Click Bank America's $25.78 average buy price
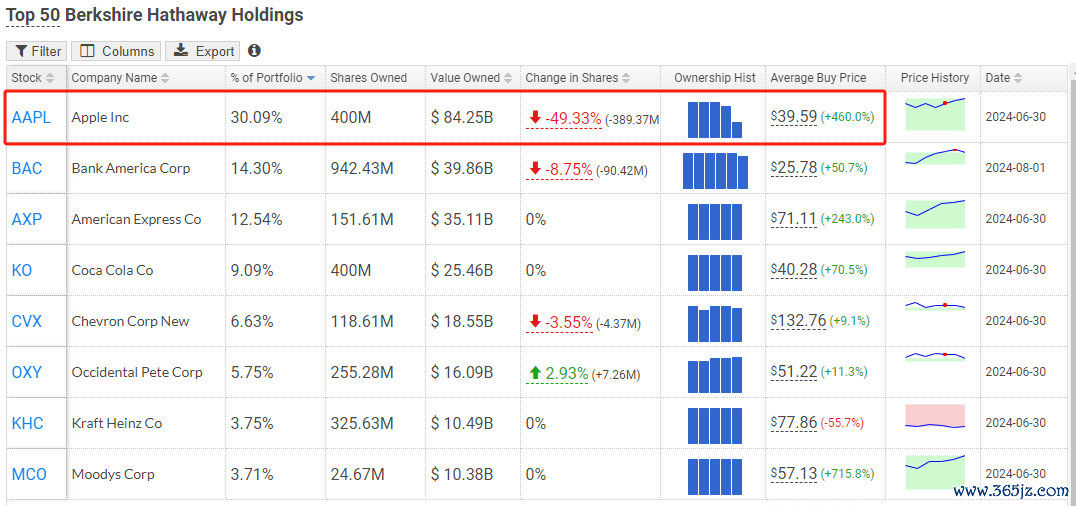The height and width of the screenshot is (506, 1076). [x=794, y=168]
